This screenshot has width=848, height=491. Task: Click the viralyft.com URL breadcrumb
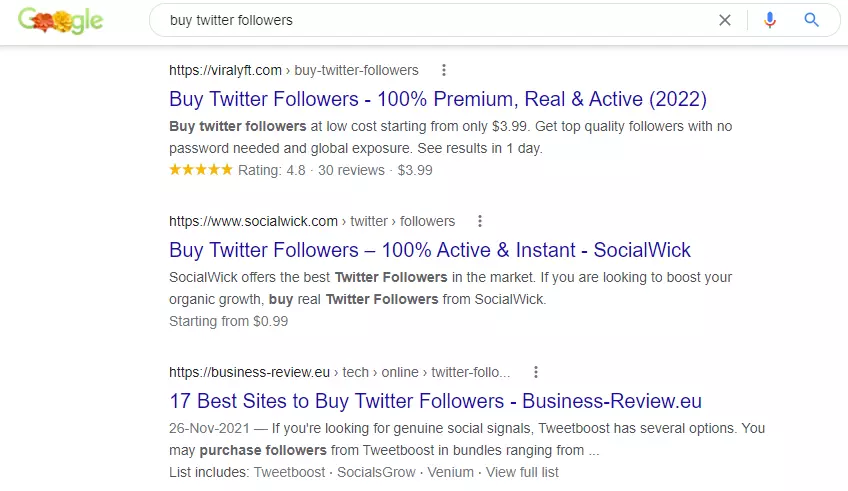click(x=293, y=70)
